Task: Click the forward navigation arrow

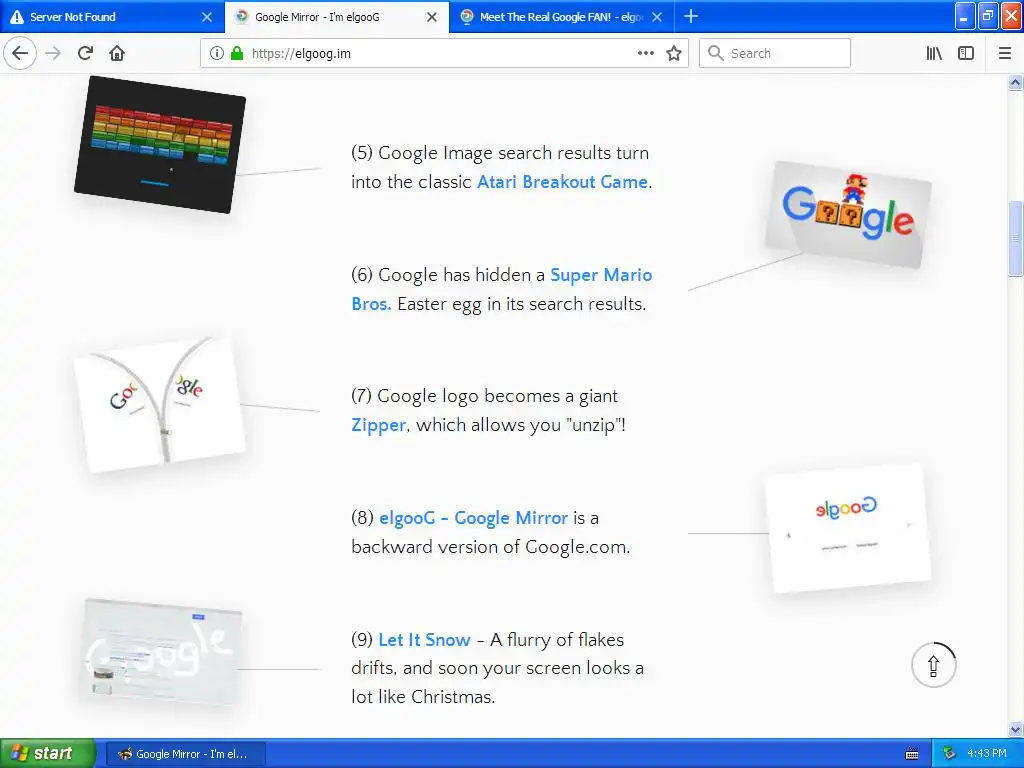Action: (x=53, y=53)
